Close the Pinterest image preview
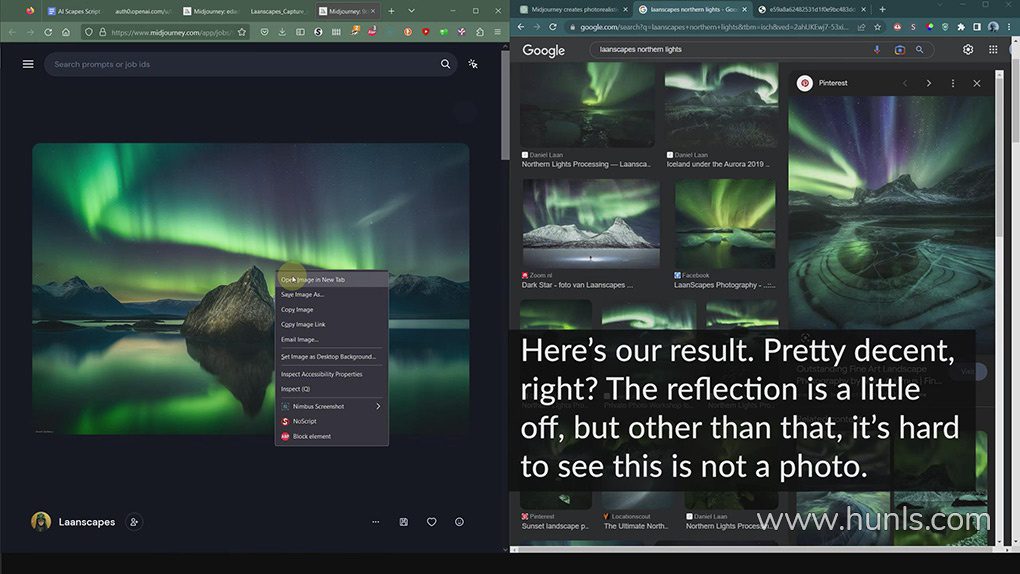The width and height of the screenshot is (1020, 574). [976, 83]
